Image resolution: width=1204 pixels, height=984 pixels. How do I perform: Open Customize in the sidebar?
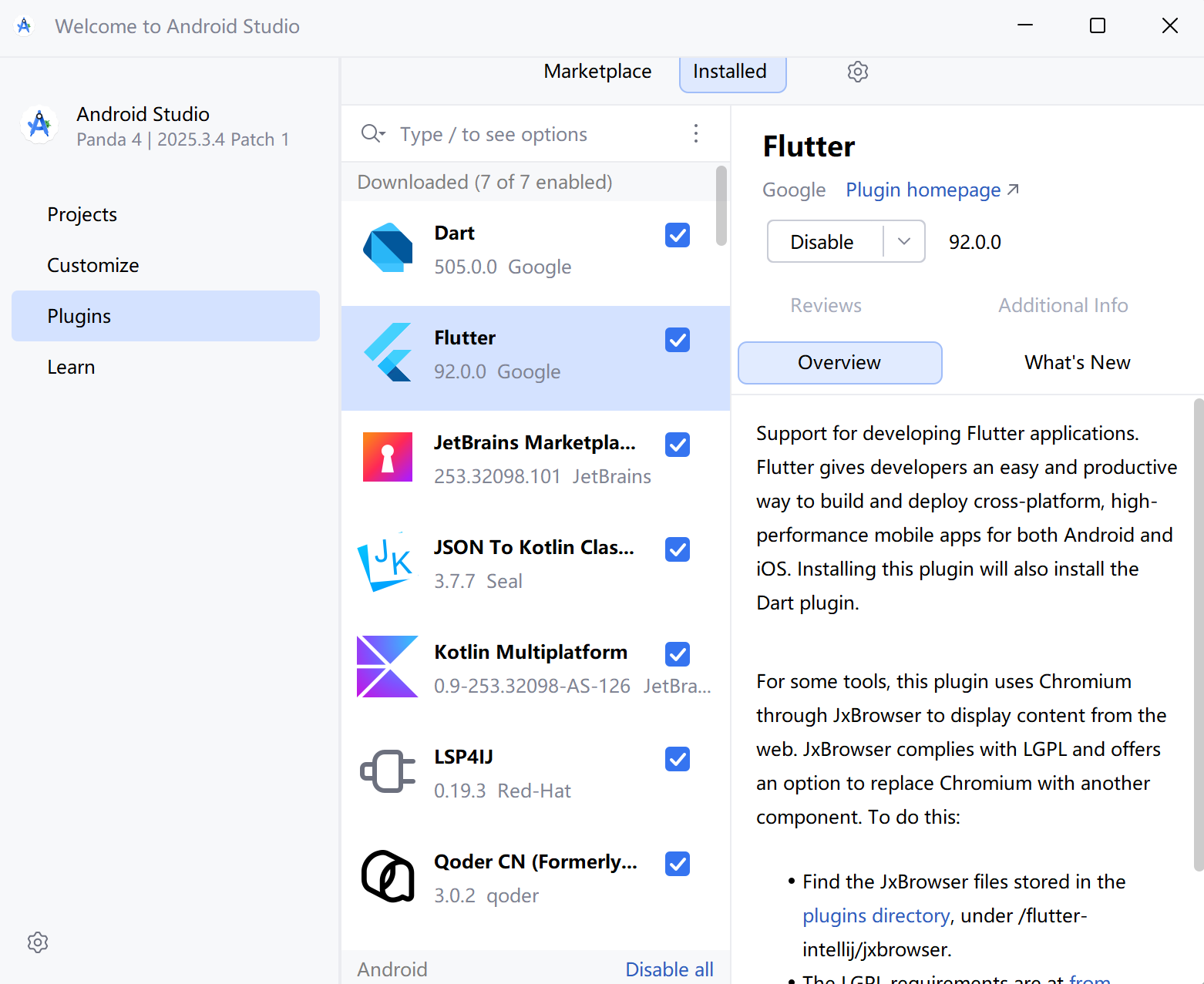click(x=166, y=265)
